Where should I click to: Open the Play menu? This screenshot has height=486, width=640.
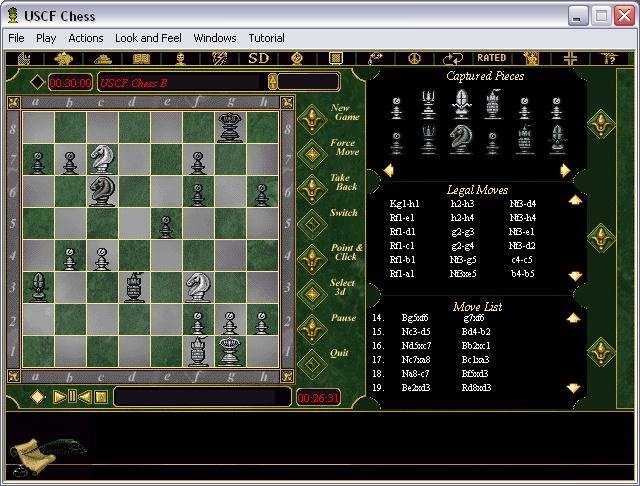(x=46, y=38)
